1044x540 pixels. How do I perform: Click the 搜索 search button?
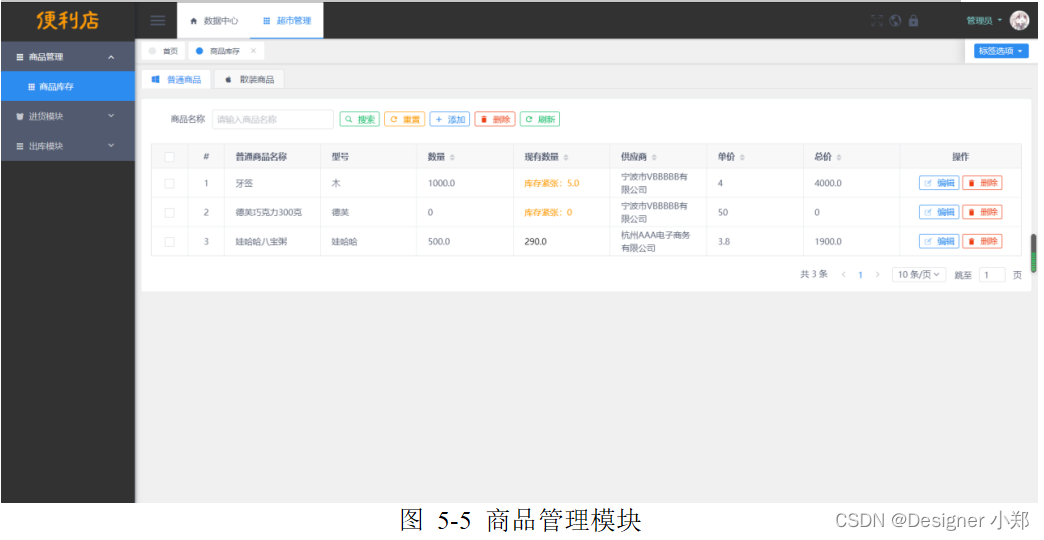click(x=360, y=119)
